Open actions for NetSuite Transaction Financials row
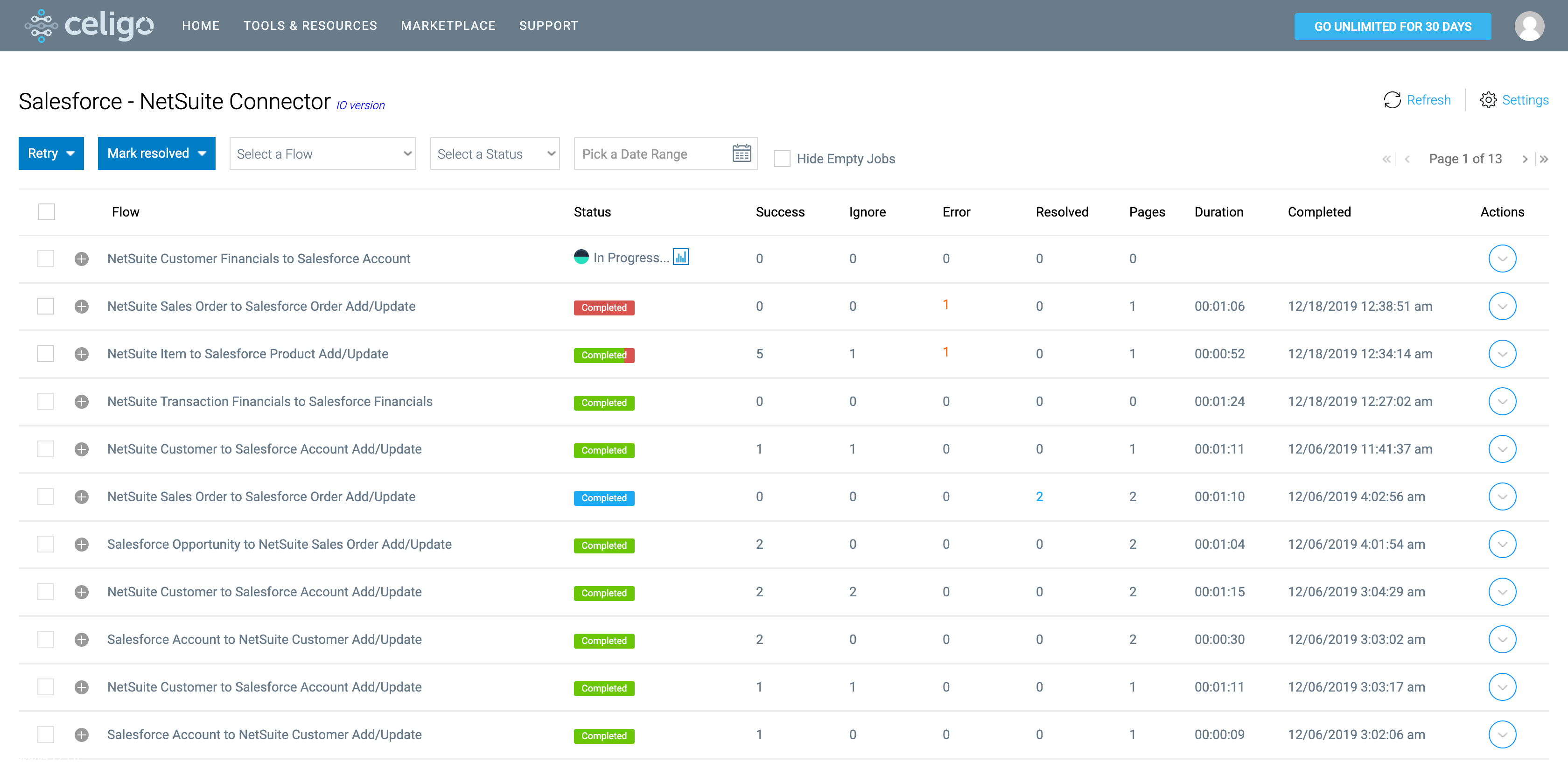This screenshot has height=769, width=1568. (x=1502, y=402)
